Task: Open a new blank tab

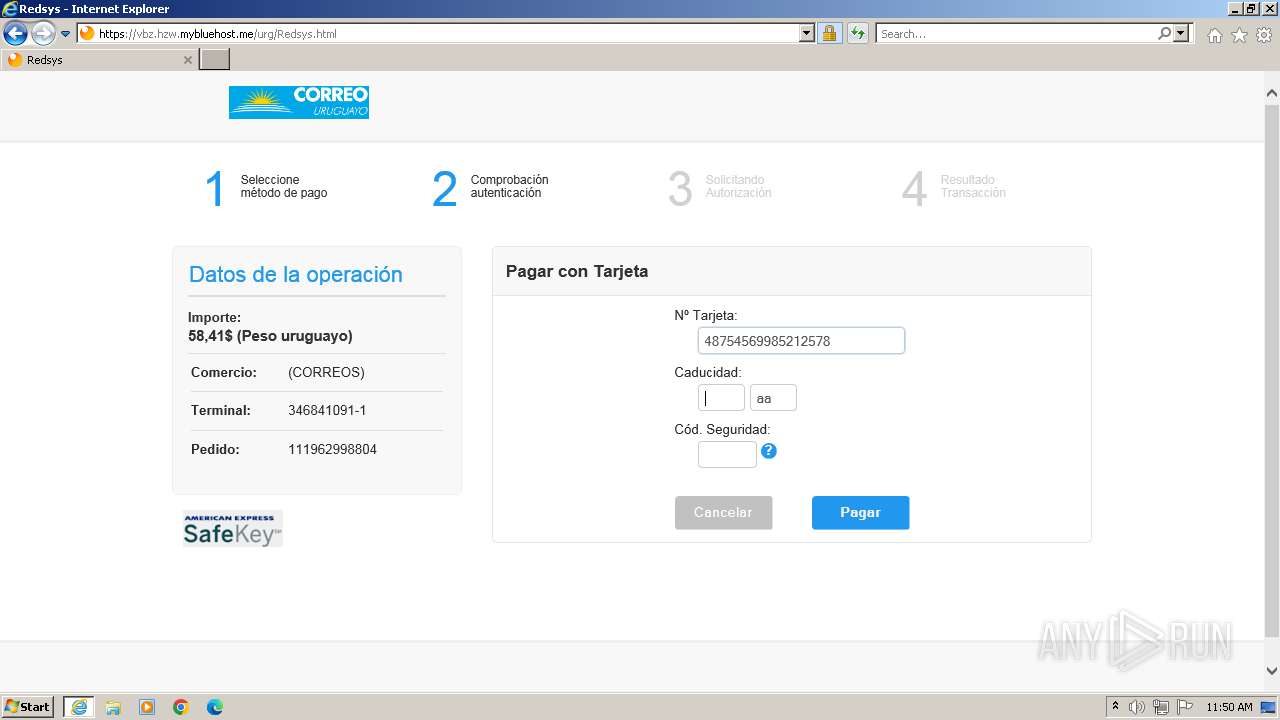Action: (x=215, y=60)
